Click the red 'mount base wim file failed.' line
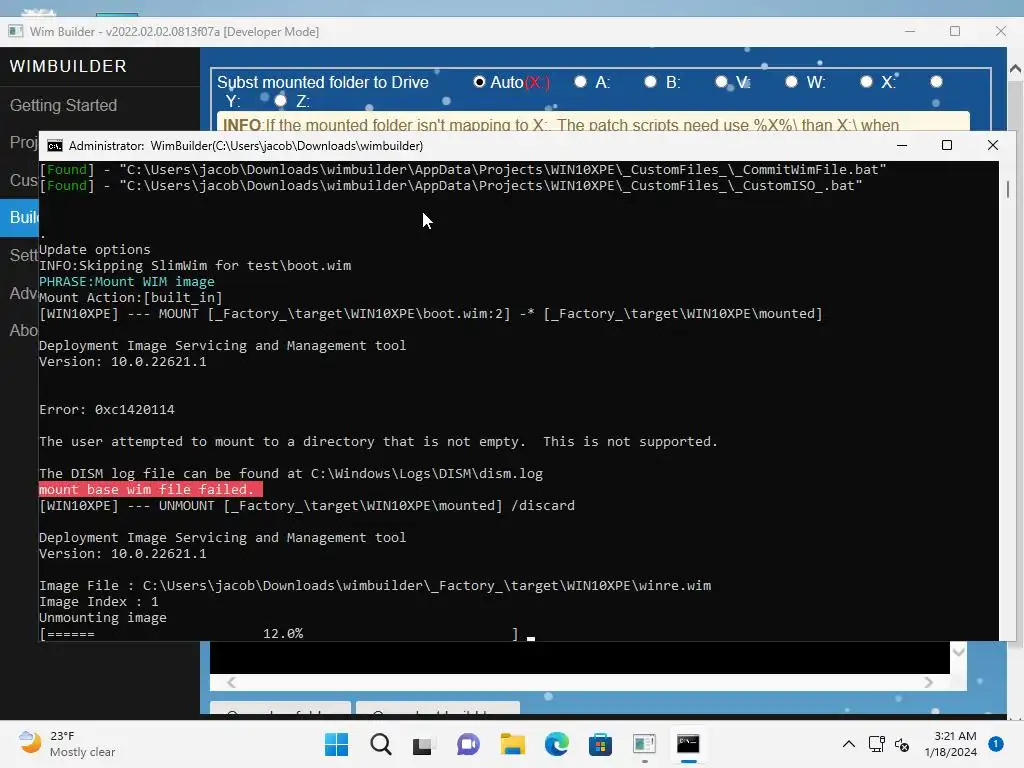The image size is (1024, 768). coord(150,489)
